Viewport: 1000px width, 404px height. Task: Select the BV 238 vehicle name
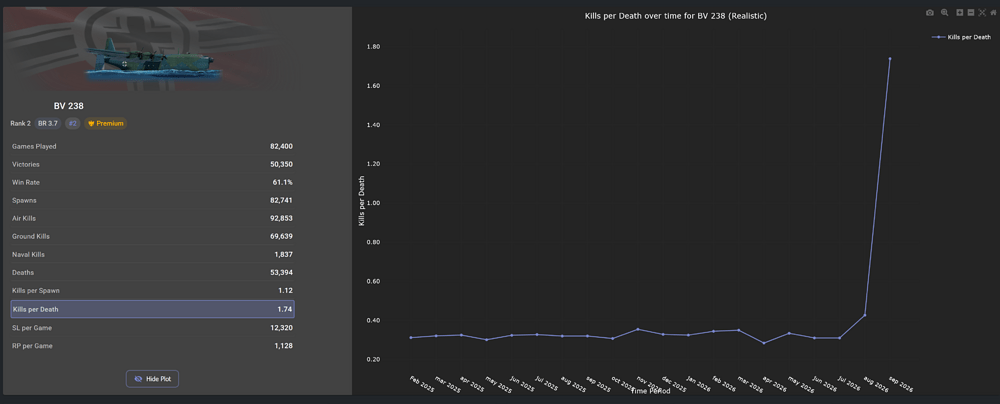click(x=68, y=106)
